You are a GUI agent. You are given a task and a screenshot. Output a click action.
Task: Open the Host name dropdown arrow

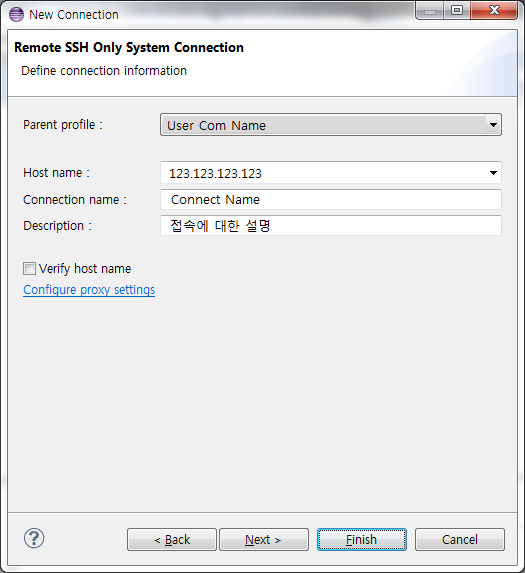click(493, 173)
